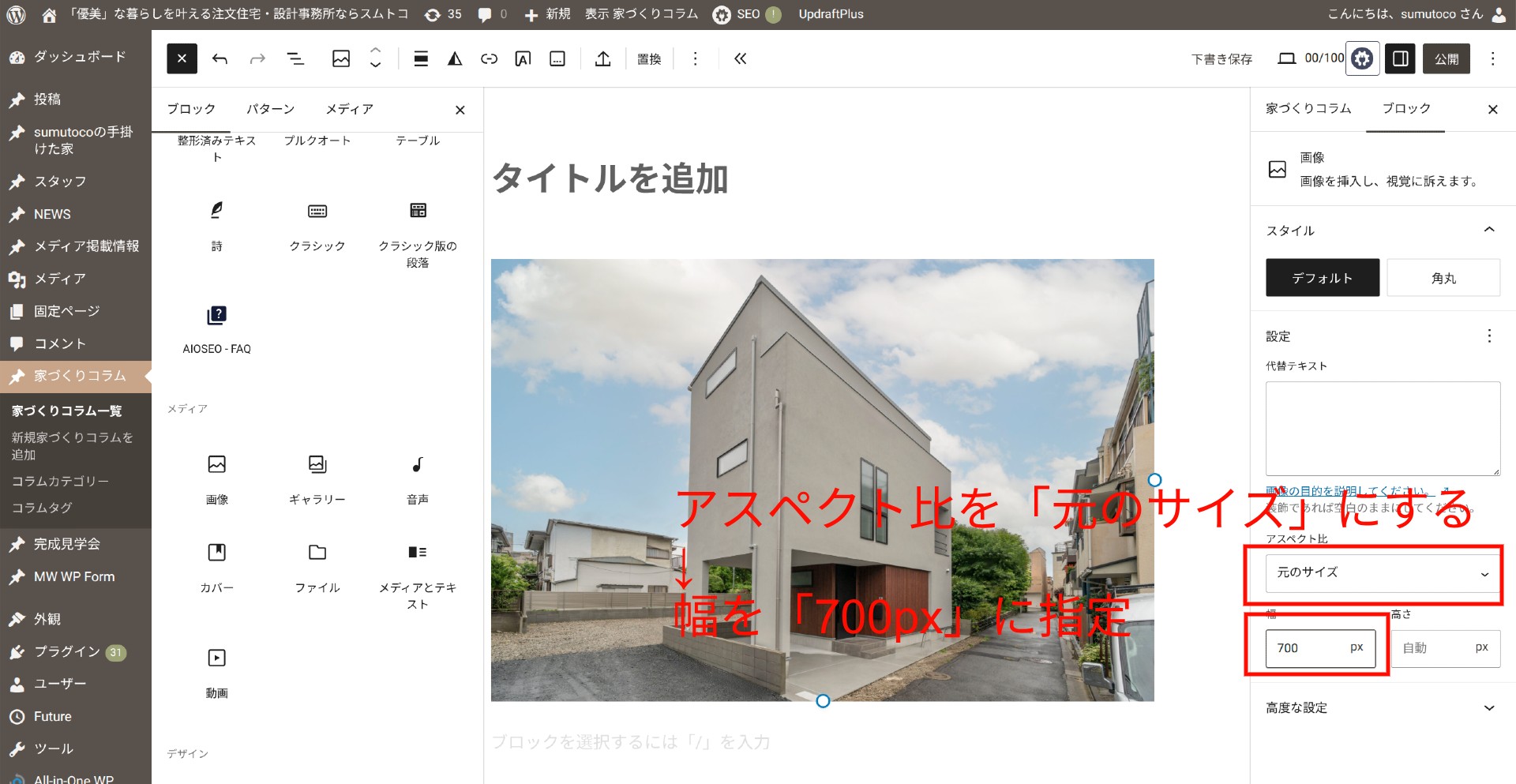Select the デフォルト image style

tap(1323, 278)
